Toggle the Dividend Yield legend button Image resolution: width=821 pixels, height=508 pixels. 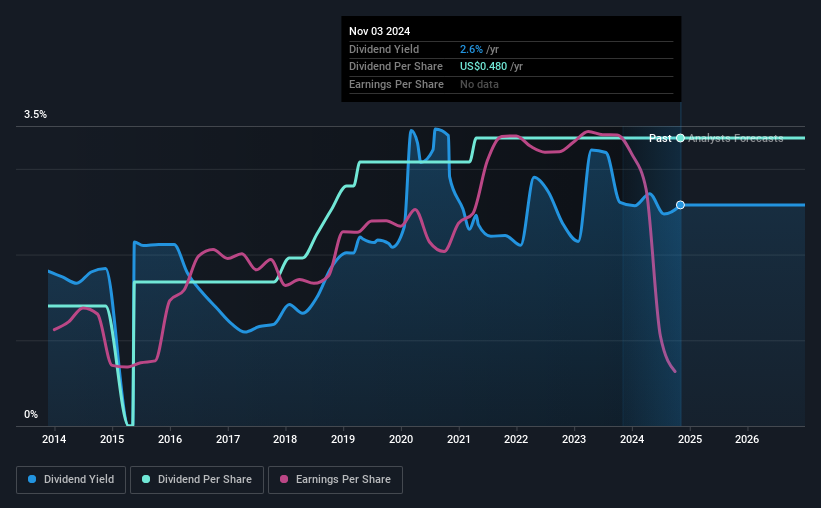[x=71, y=480]
